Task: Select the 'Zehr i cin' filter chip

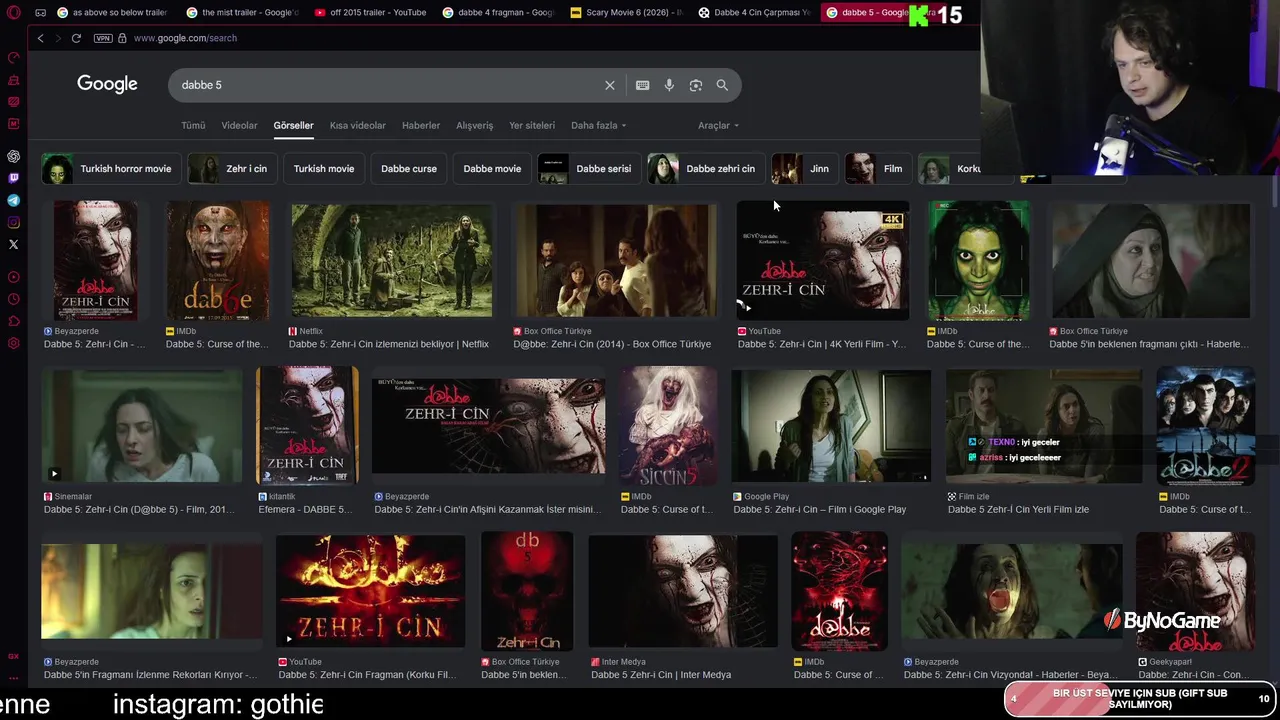Action: tap(232, 169)
